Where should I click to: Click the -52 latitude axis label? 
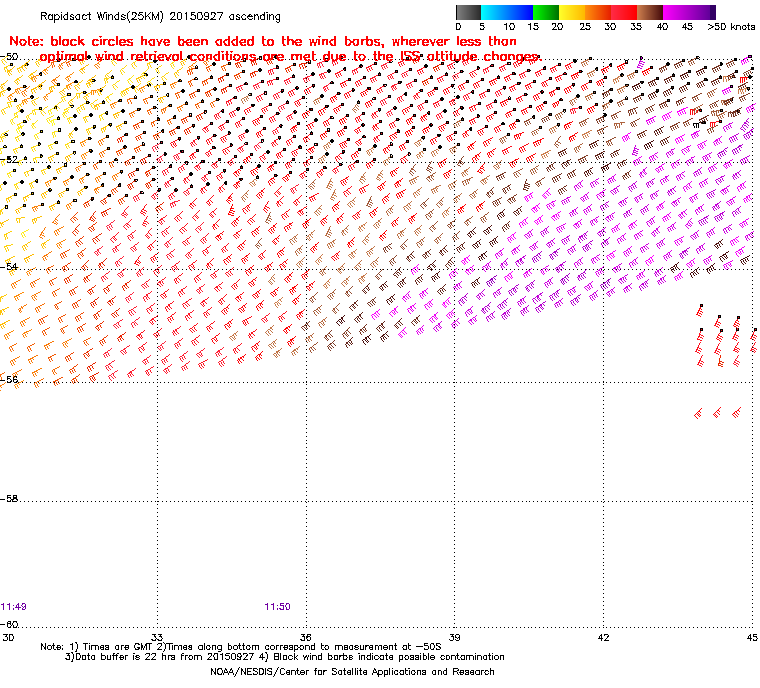[x=9, y=160]
